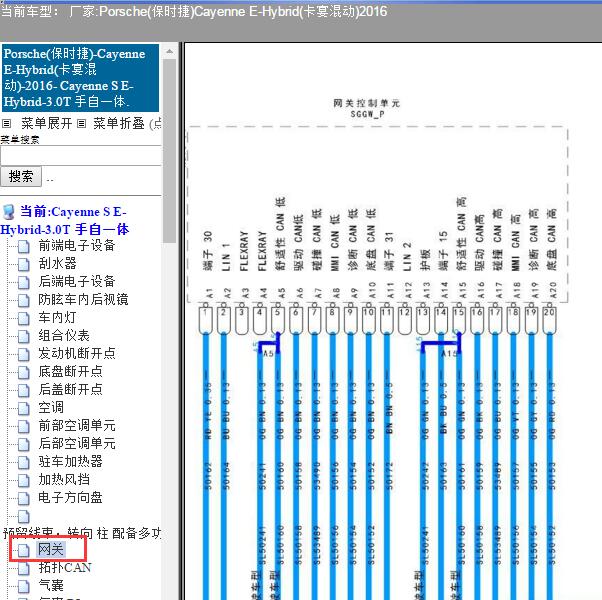Click page icon next to 车内灯
The height and width of the screenshot is (600, 602).
point(23,318)
